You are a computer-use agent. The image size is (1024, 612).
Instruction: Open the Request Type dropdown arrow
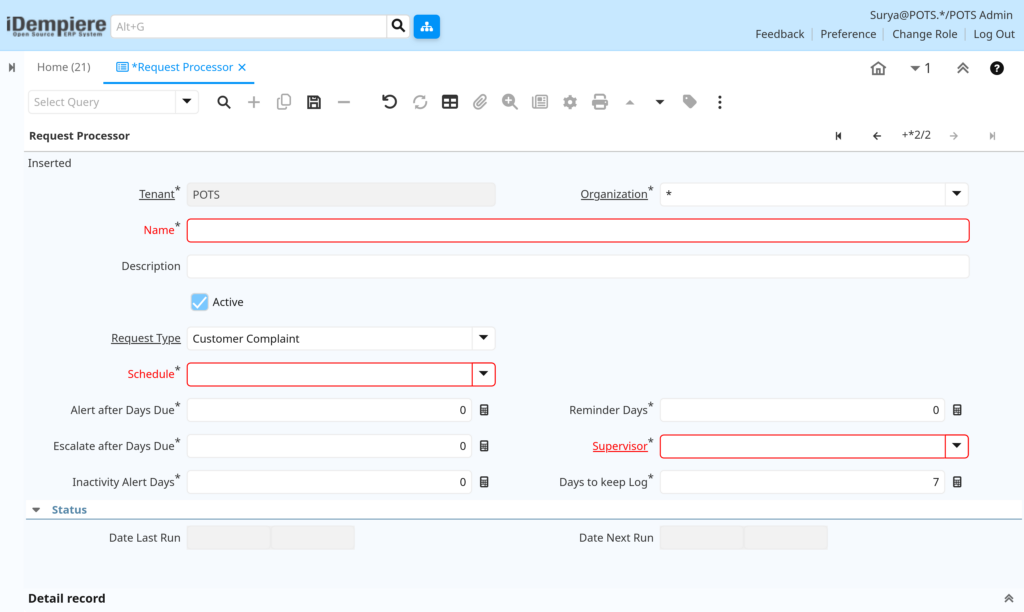(483, 338)
